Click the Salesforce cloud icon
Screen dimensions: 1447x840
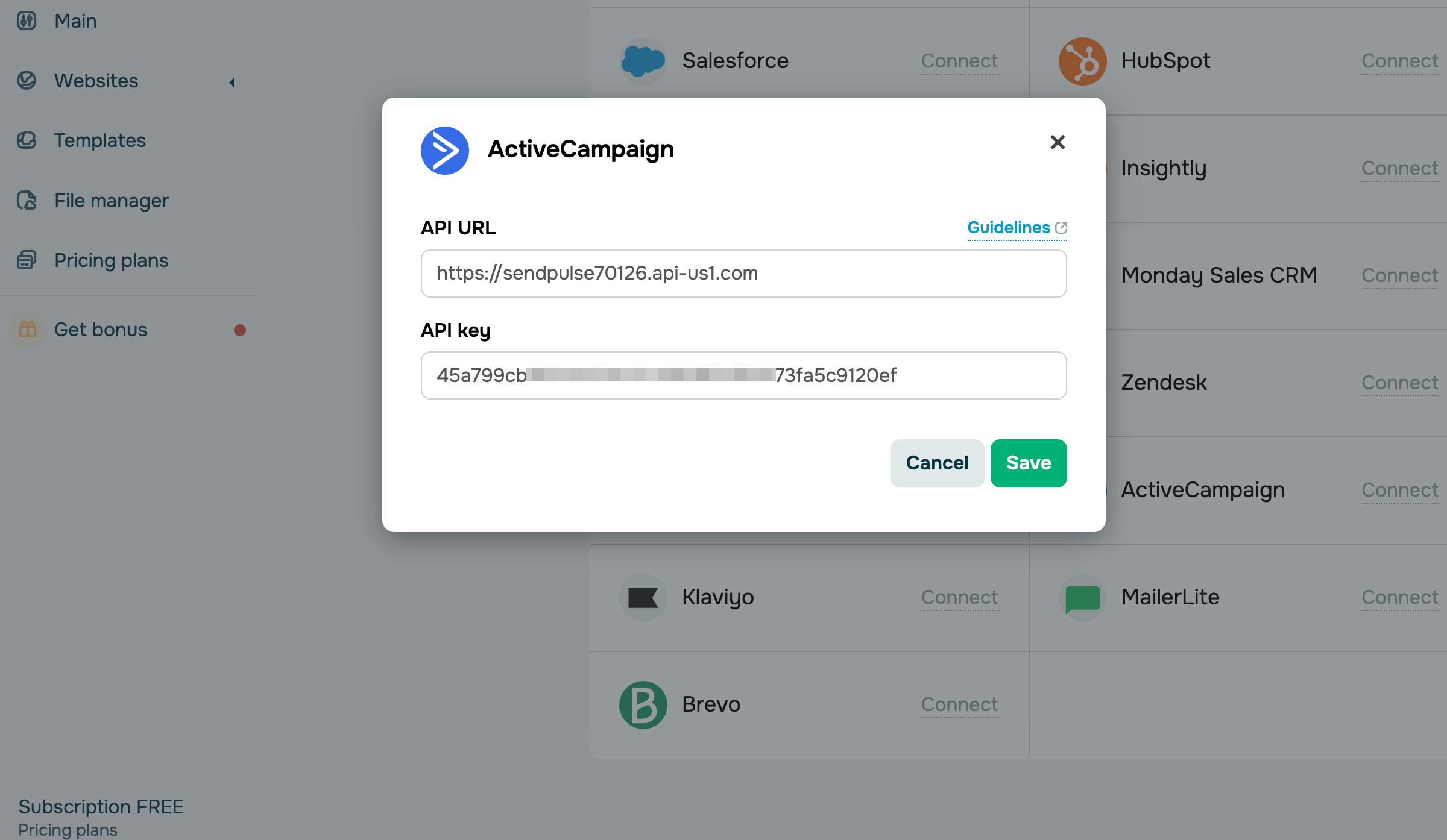pyautogui.click(x=643, y=61)
